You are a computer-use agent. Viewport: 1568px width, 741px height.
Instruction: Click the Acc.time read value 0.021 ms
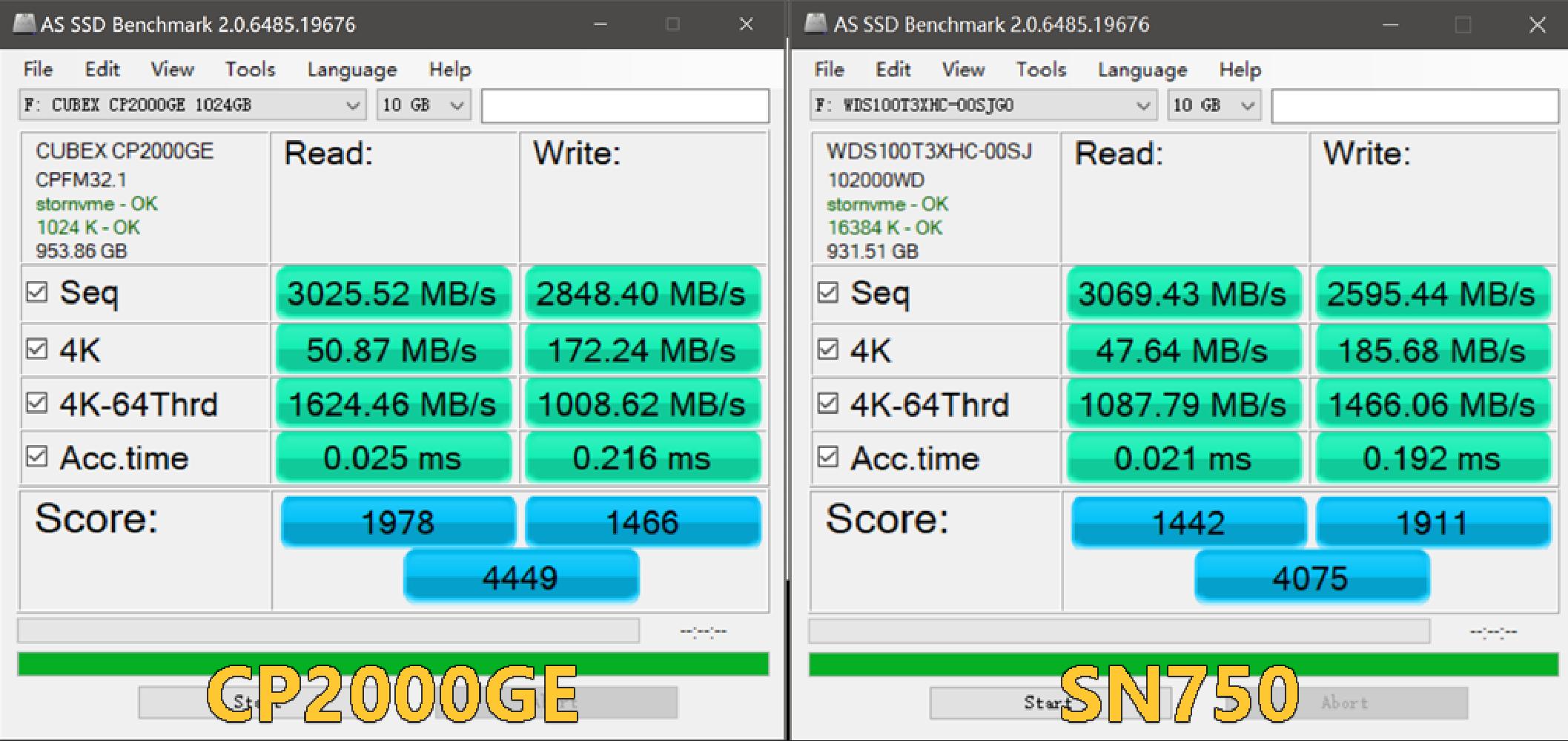(1183, 458)
